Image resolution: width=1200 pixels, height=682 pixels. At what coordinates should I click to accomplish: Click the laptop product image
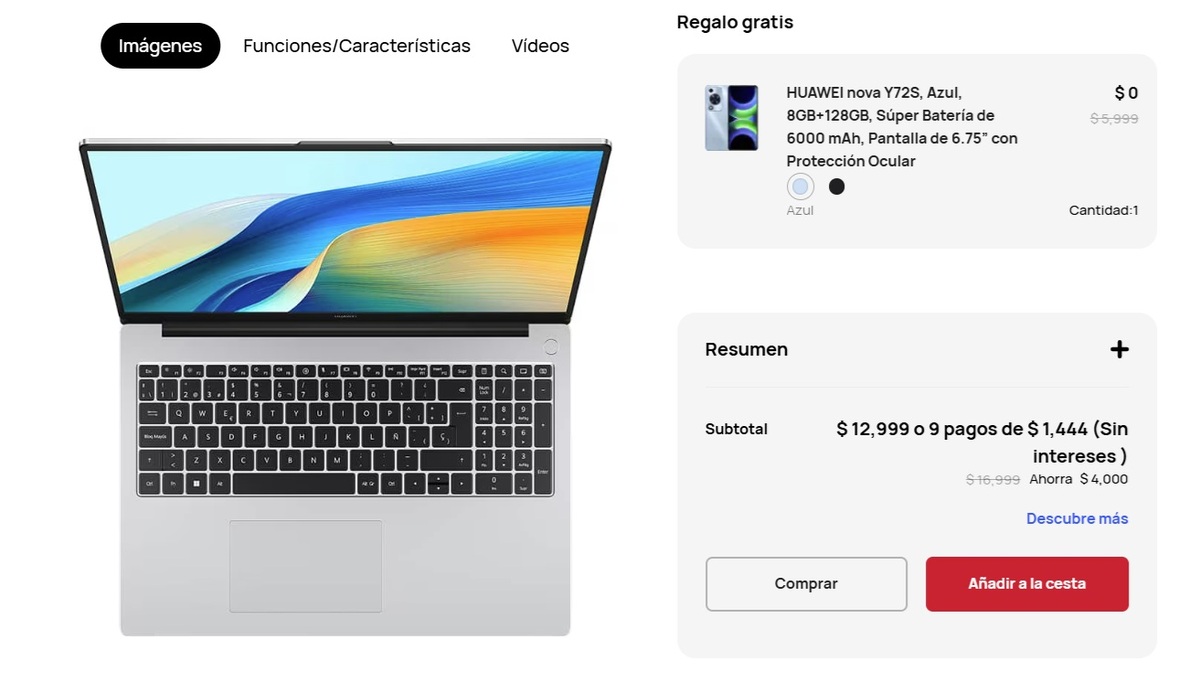coord(345,387)
